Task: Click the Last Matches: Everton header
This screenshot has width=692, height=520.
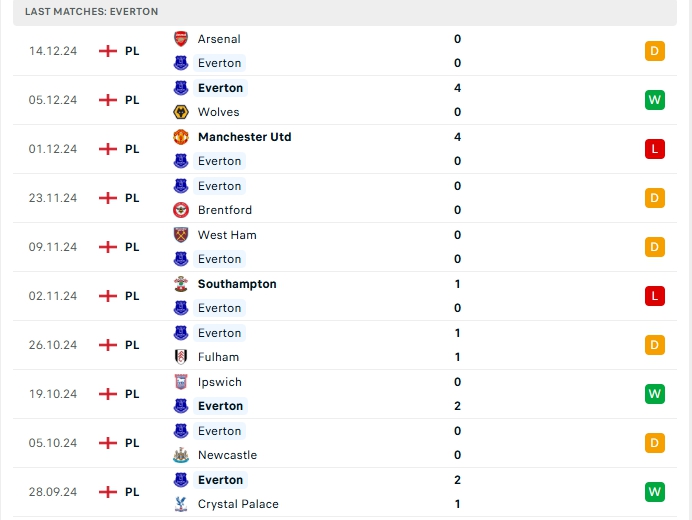Action: click(x=92, y=11)
